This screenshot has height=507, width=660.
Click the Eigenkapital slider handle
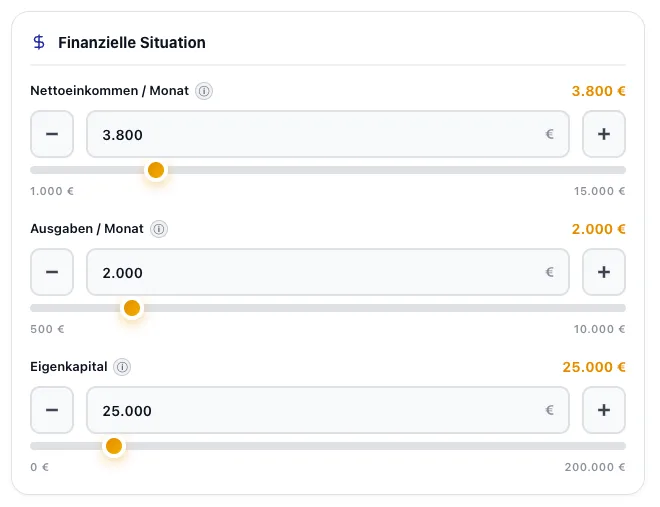click(114, 446)
